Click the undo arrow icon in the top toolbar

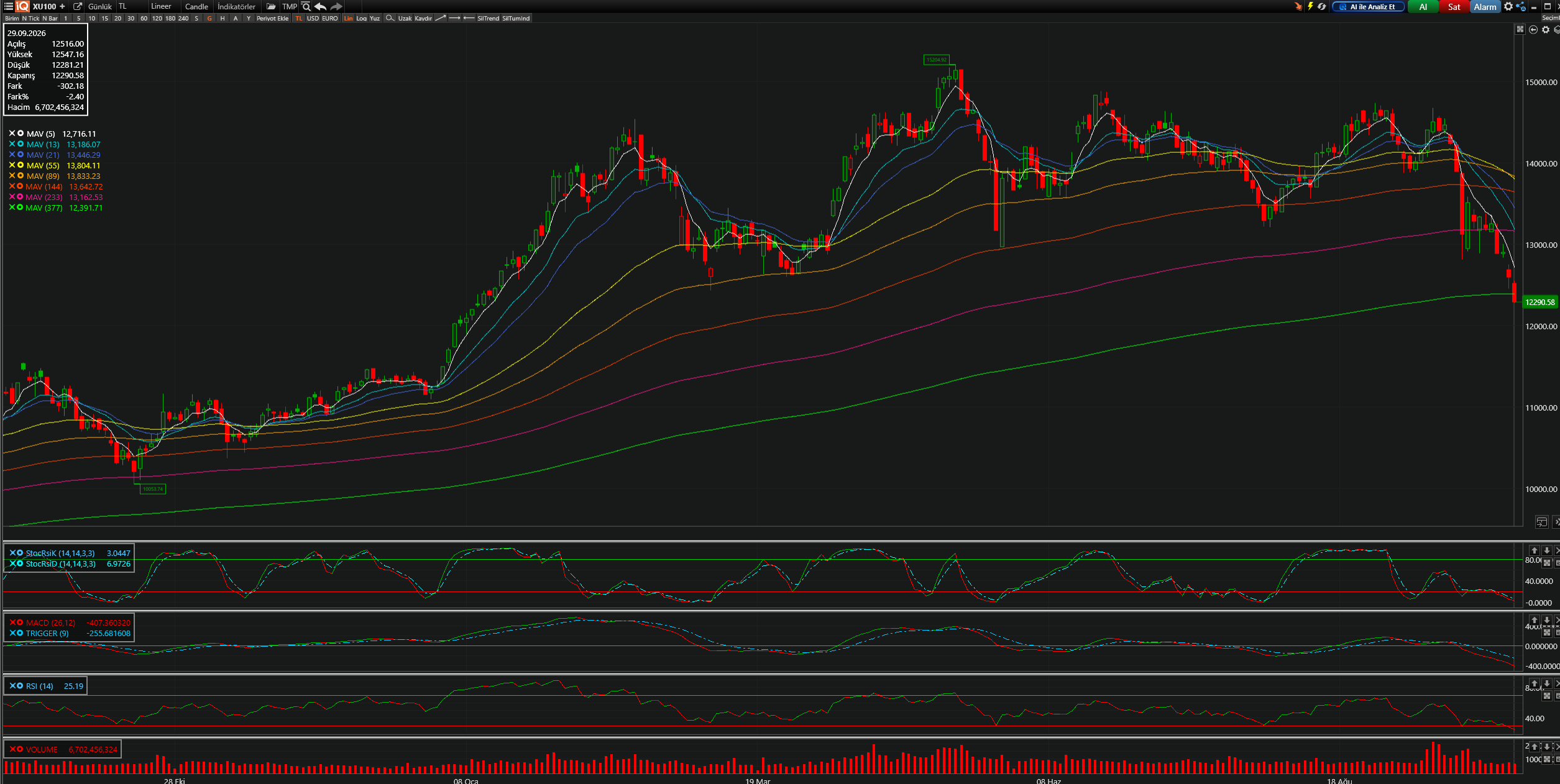point(321,6)
